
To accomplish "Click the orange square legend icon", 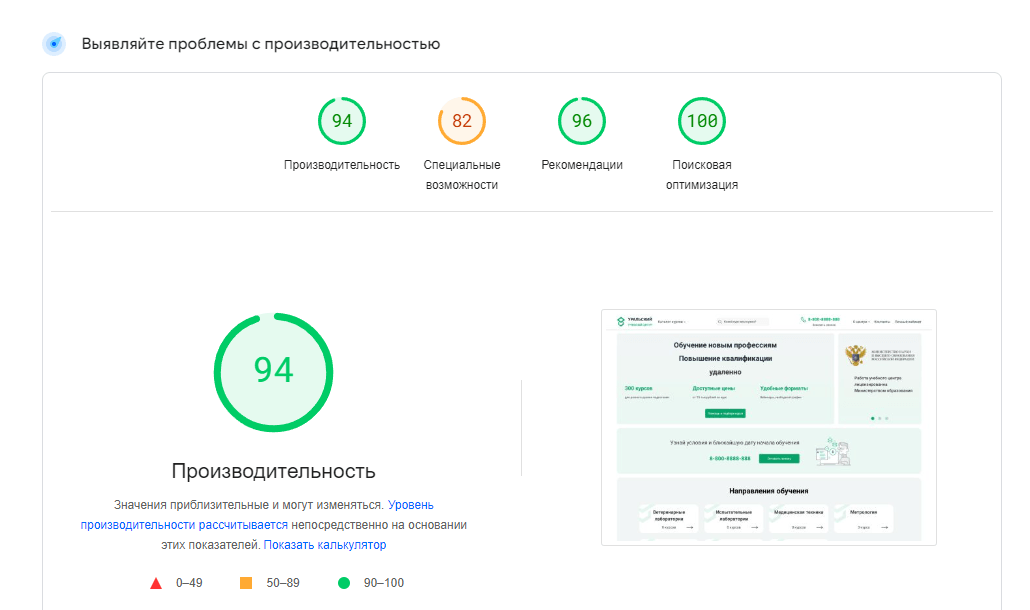I will click(246, 583).
